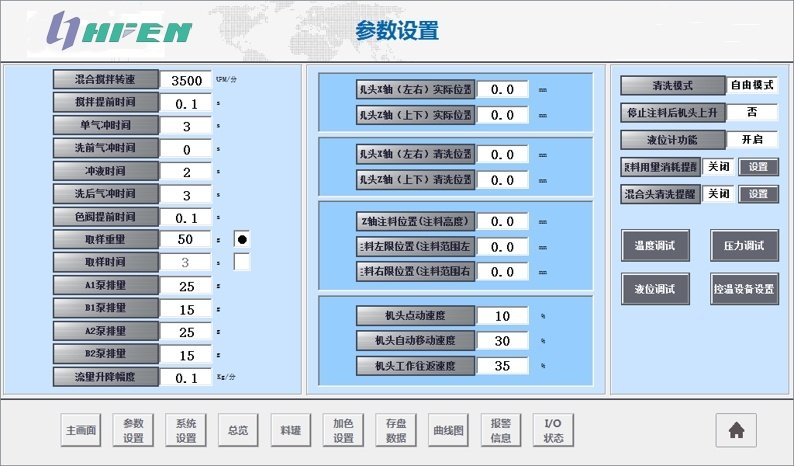Edit B2泵排量 value field
The image size is (795, 466).
(186, 354)
